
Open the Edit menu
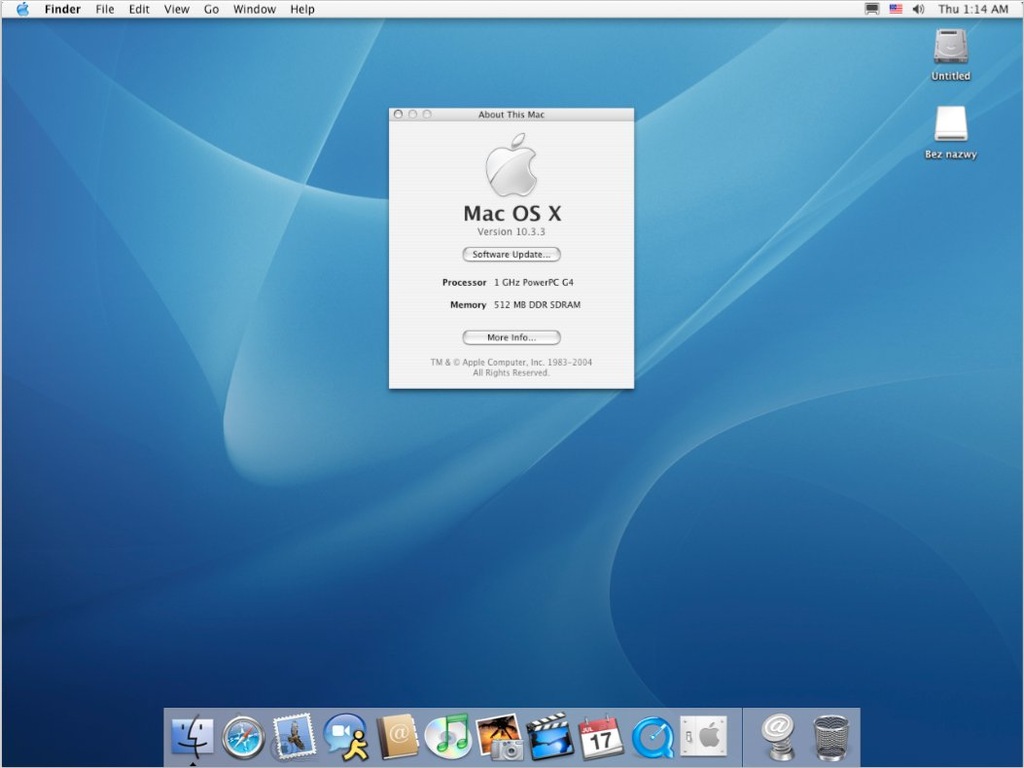(139, 9)
